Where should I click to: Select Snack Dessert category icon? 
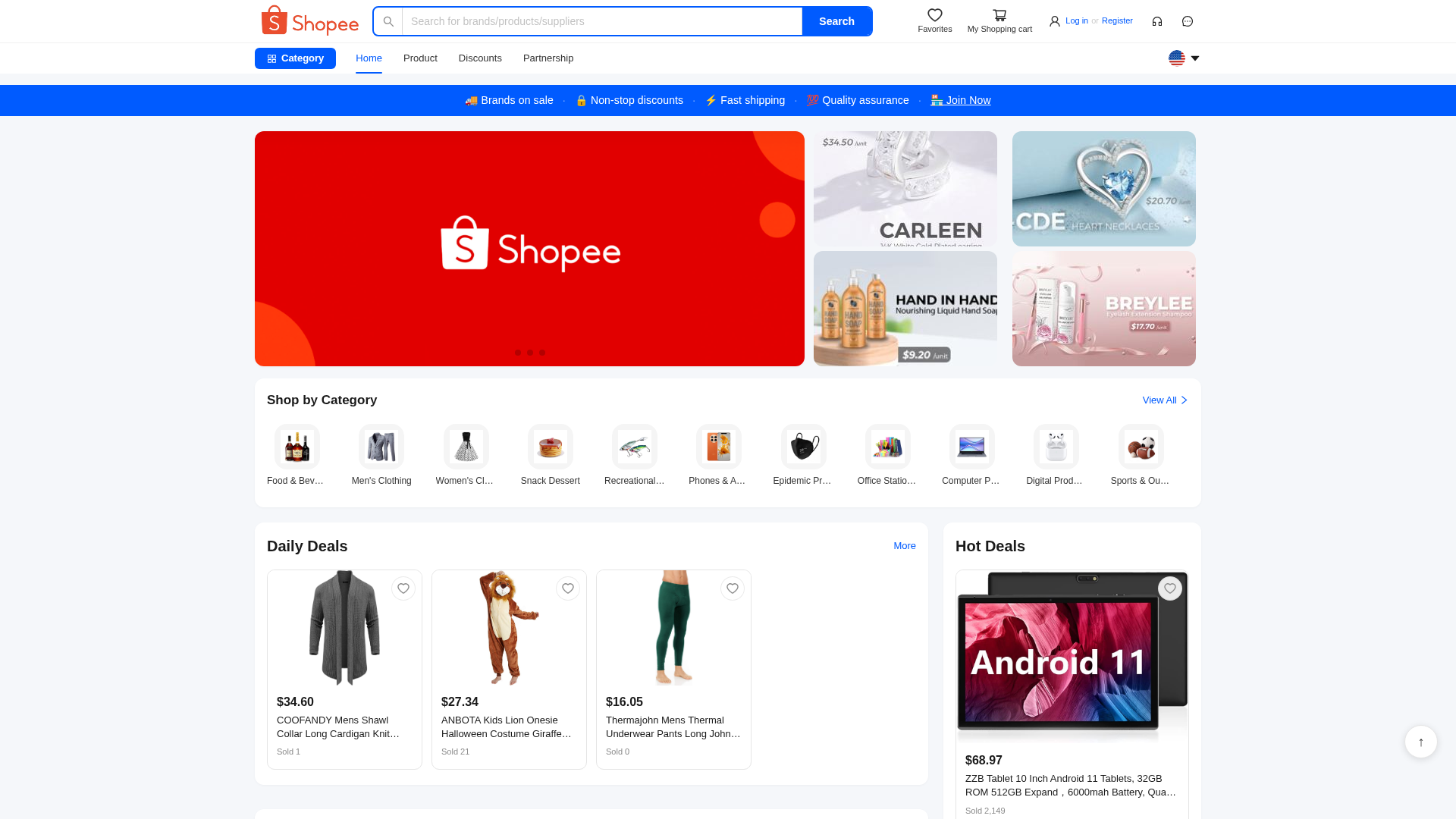551,447
